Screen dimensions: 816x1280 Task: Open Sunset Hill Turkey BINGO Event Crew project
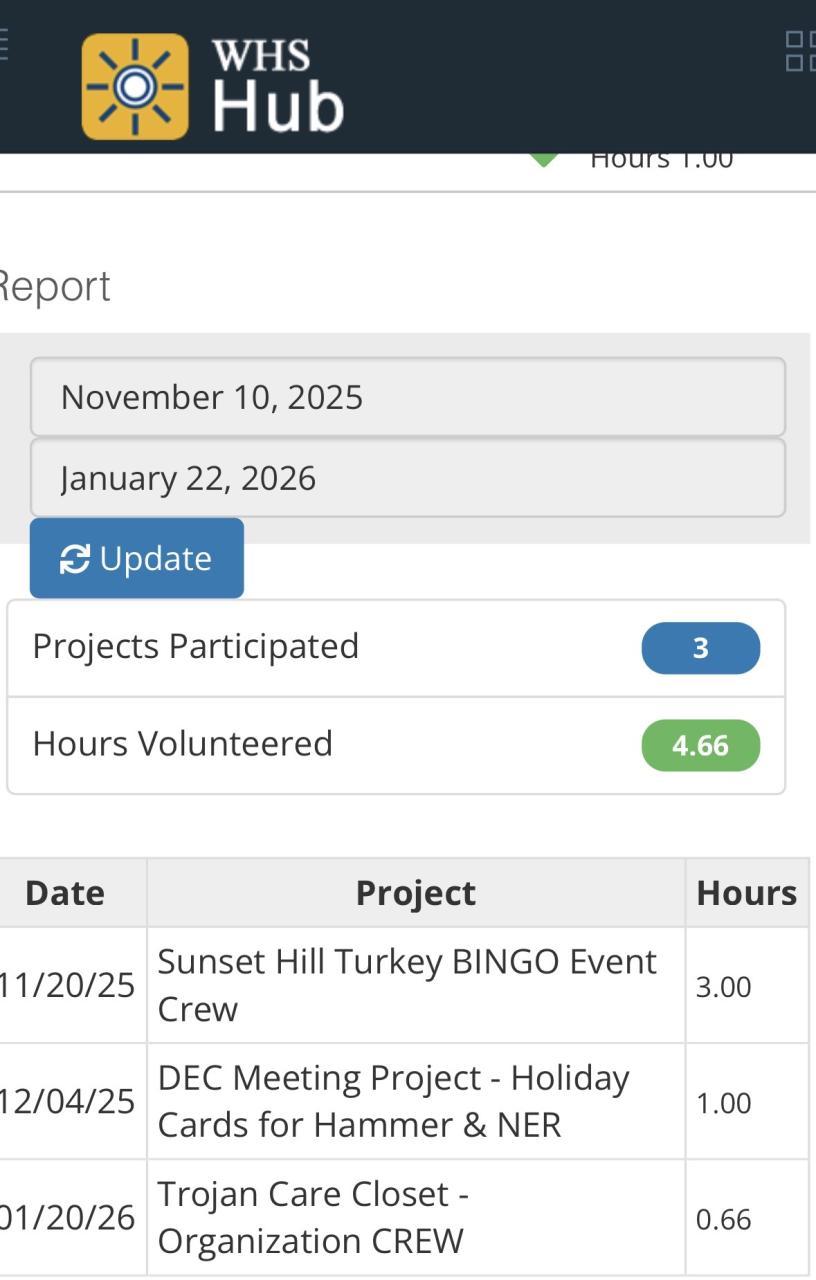pos(407,985)
